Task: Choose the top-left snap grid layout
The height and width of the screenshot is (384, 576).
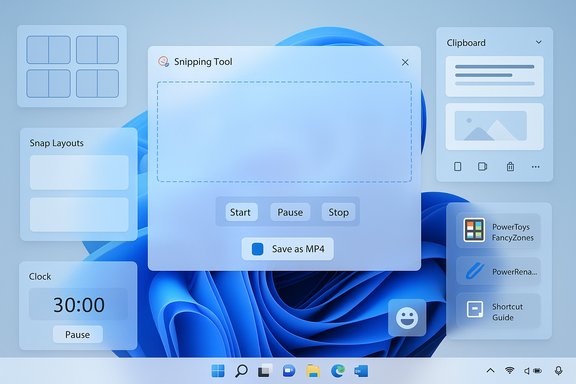Action: tap(48, 50)
